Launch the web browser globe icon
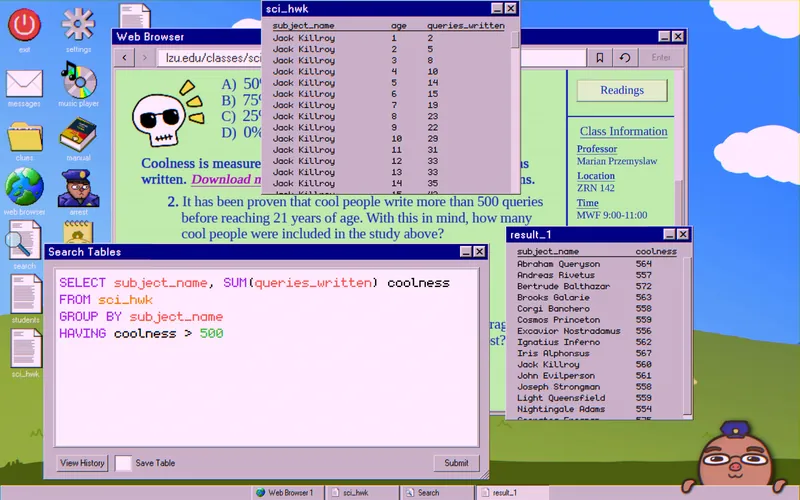Viewport: 800px width, 500px height. [24, 187]
